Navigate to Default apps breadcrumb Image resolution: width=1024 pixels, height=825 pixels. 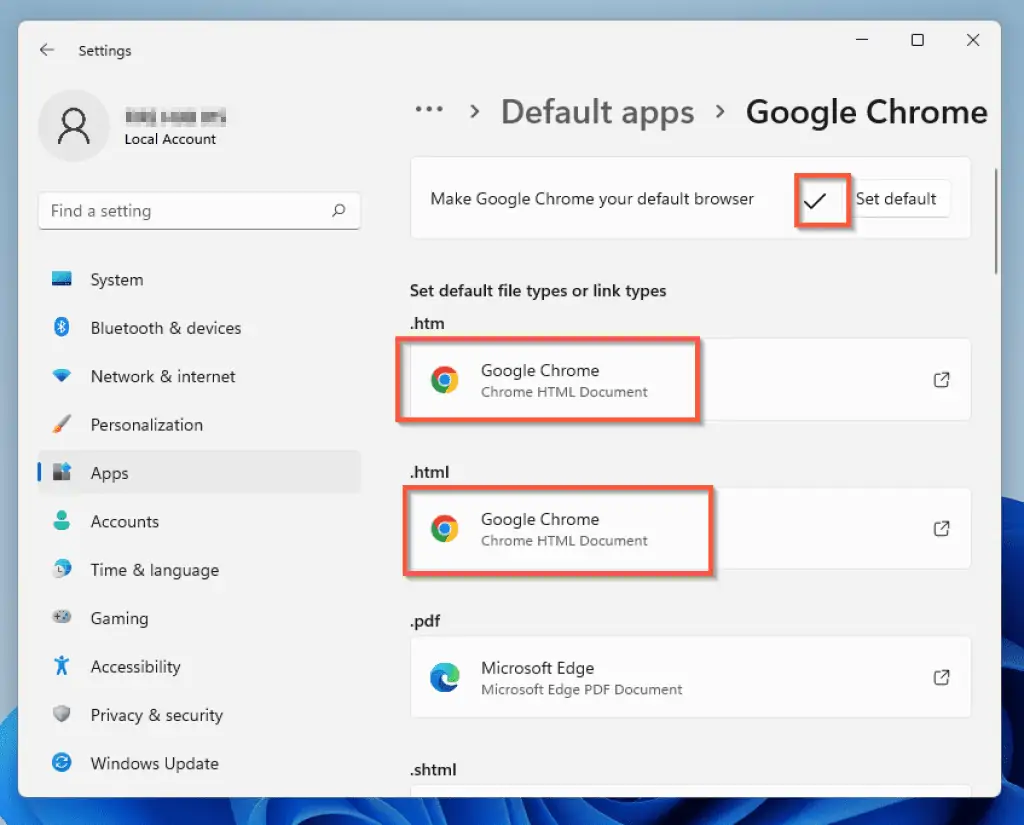(x=598, y=112)
